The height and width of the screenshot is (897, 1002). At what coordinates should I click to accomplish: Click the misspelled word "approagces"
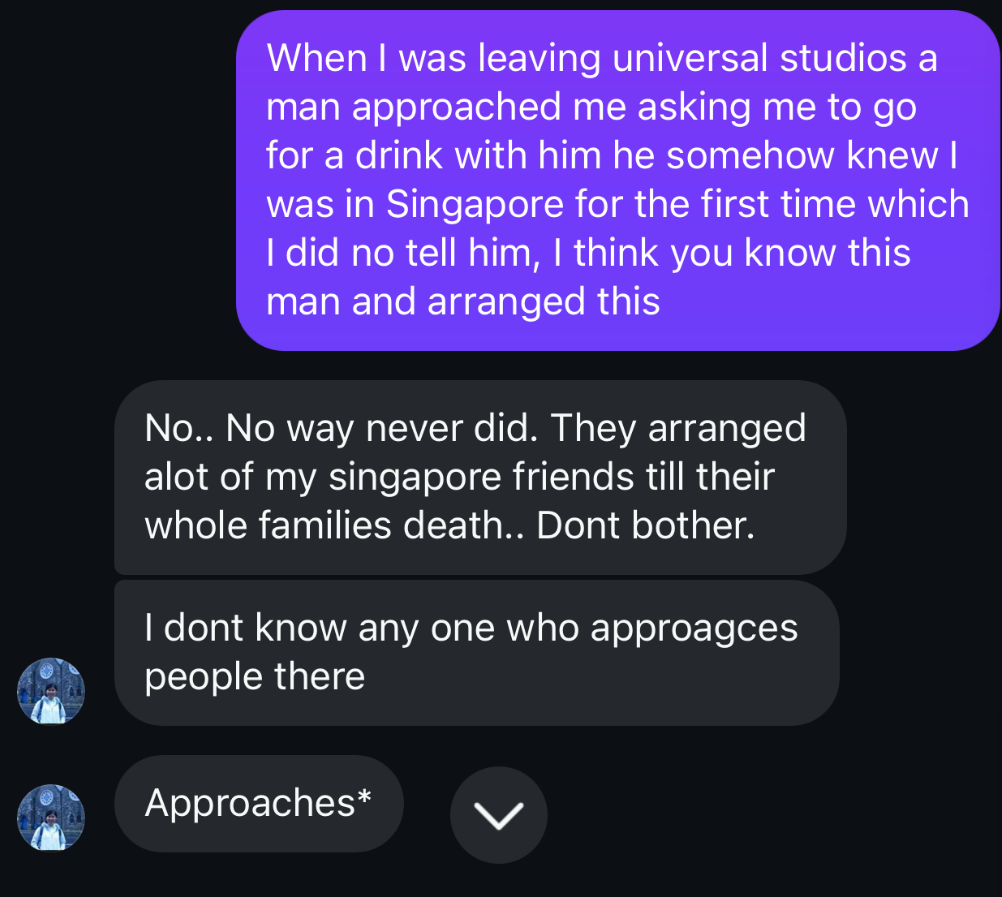point(695,628)
